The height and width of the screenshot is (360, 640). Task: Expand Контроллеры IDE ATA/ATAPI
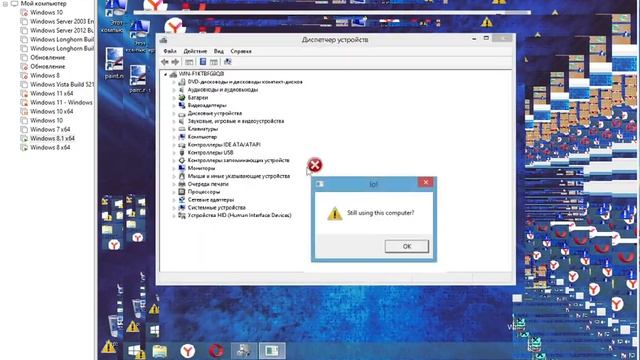(x=174, y=145)
